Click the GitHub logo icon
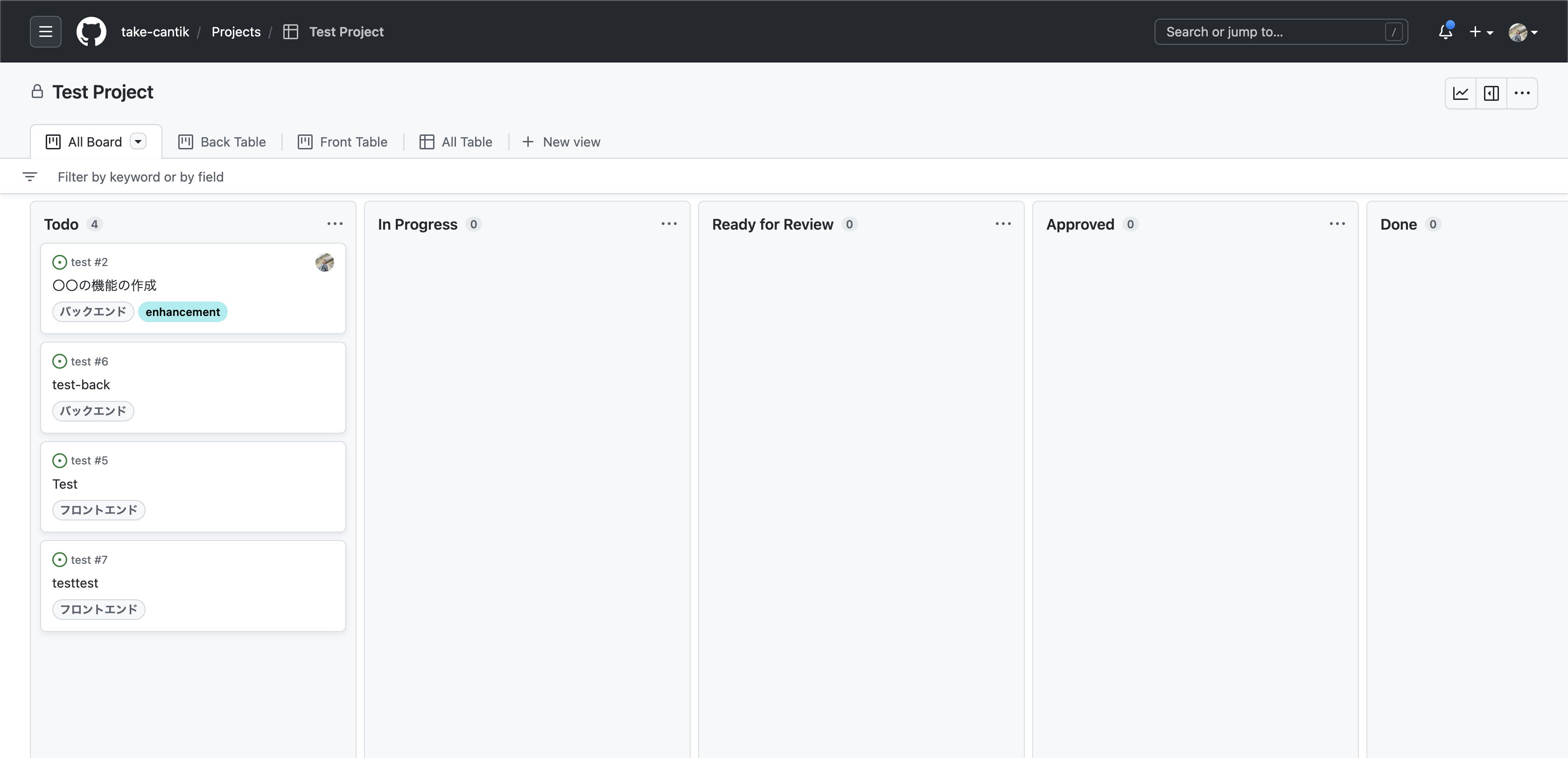The width and height of the screenshot is (1568, 758). pyautogui.click(x=91, y=32)
